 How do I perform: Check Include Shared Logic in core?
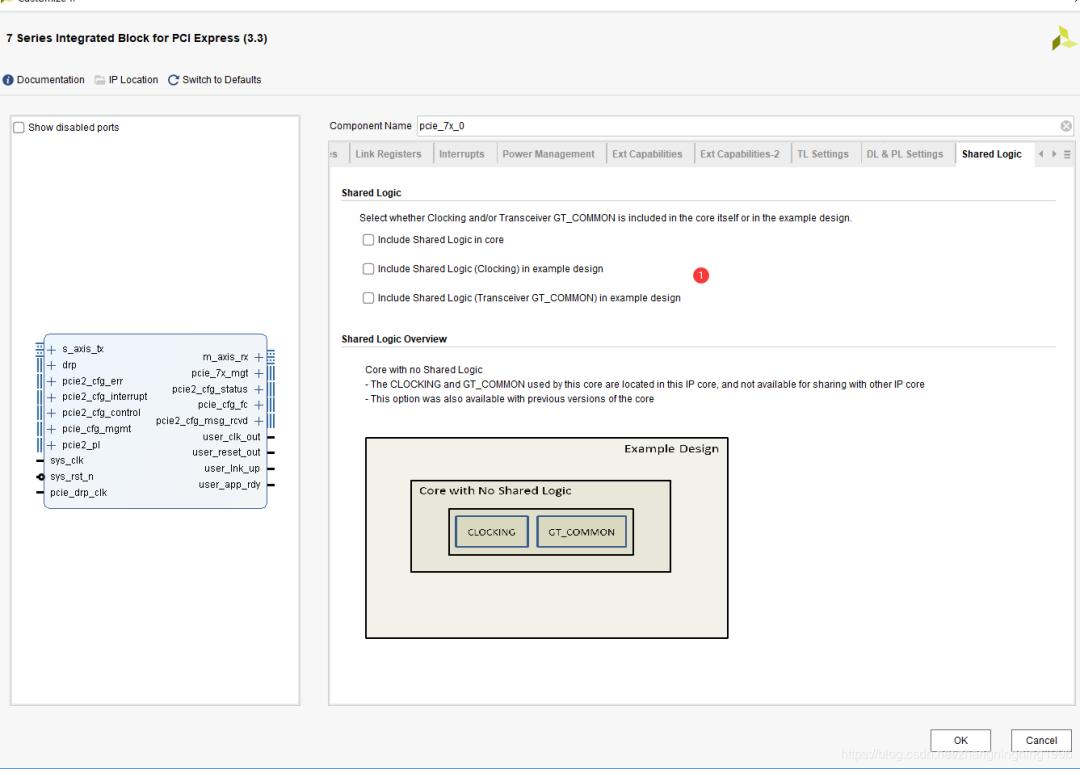(x=368, y=240)
